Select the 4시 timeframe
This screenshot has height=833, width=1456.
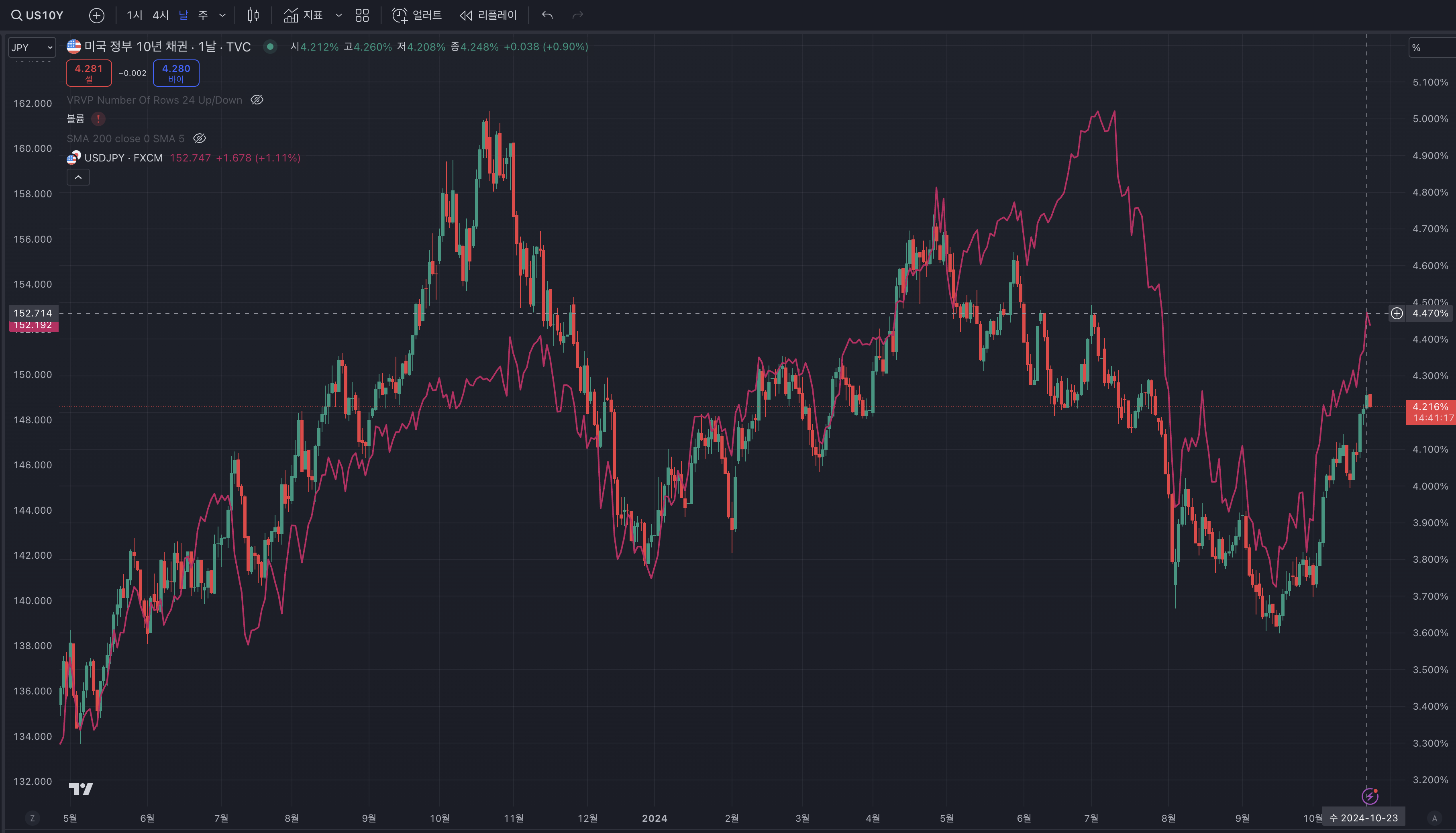tap(160, 15)
